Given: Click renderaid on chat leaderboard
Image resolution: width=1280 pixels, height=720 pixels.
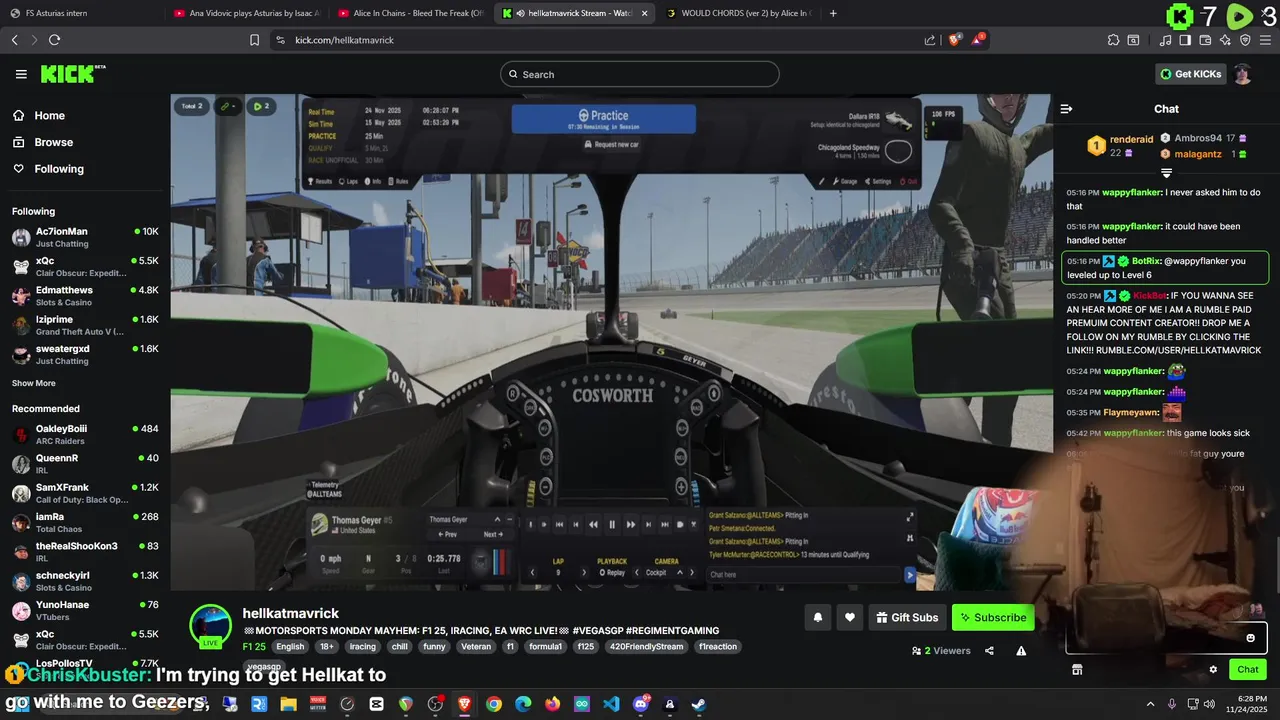Looking at the screenshot, I should point(1132,139).
